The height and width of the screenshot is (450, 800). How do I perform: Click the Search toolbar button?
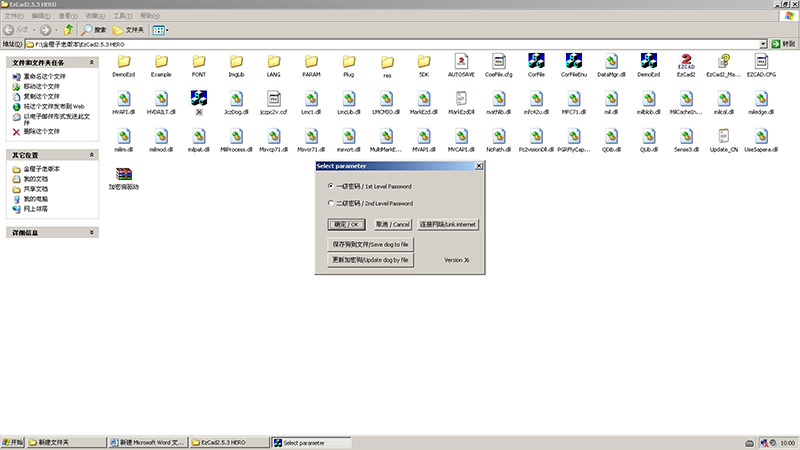94,30
